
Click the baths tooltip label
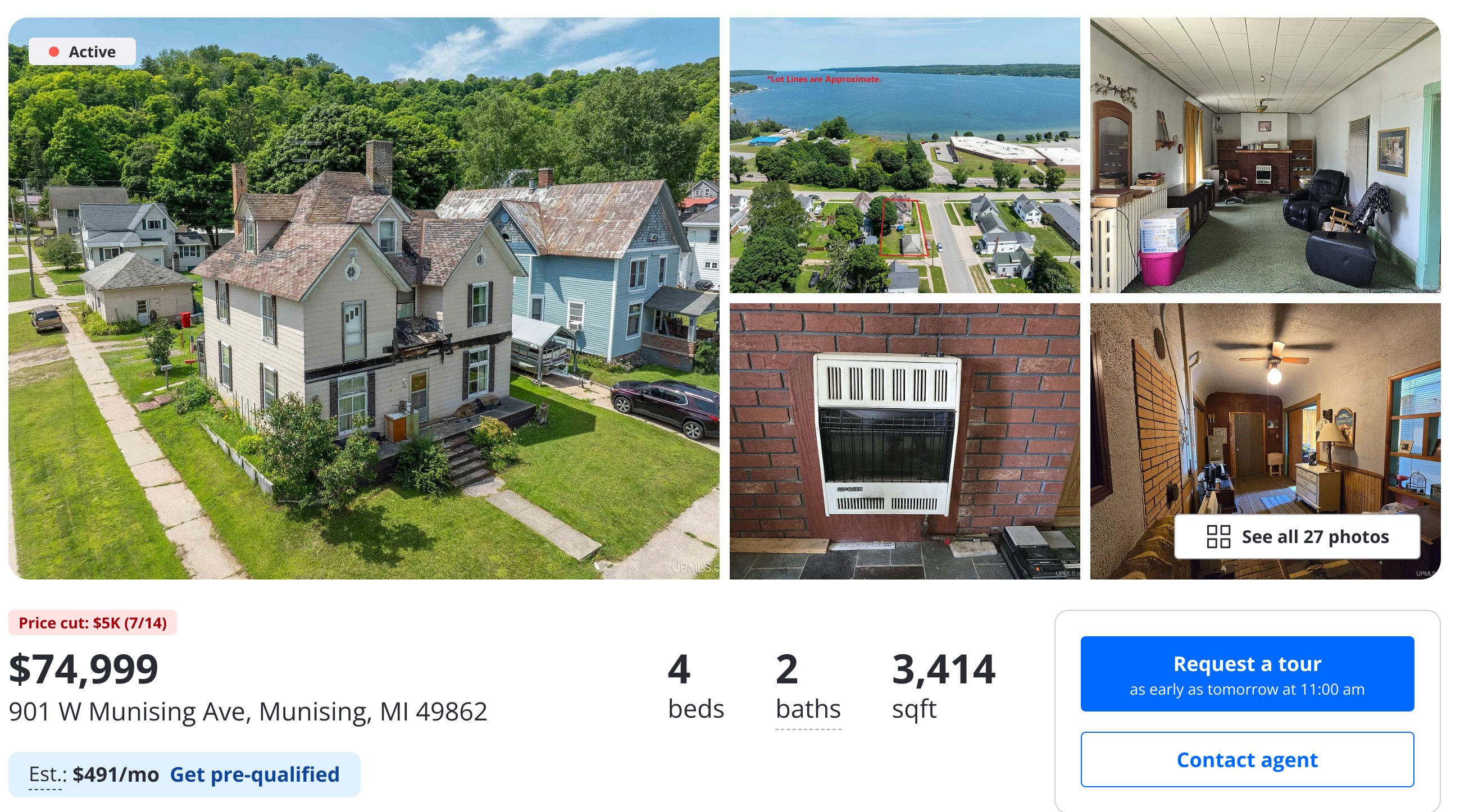click(x=808, y=709)
